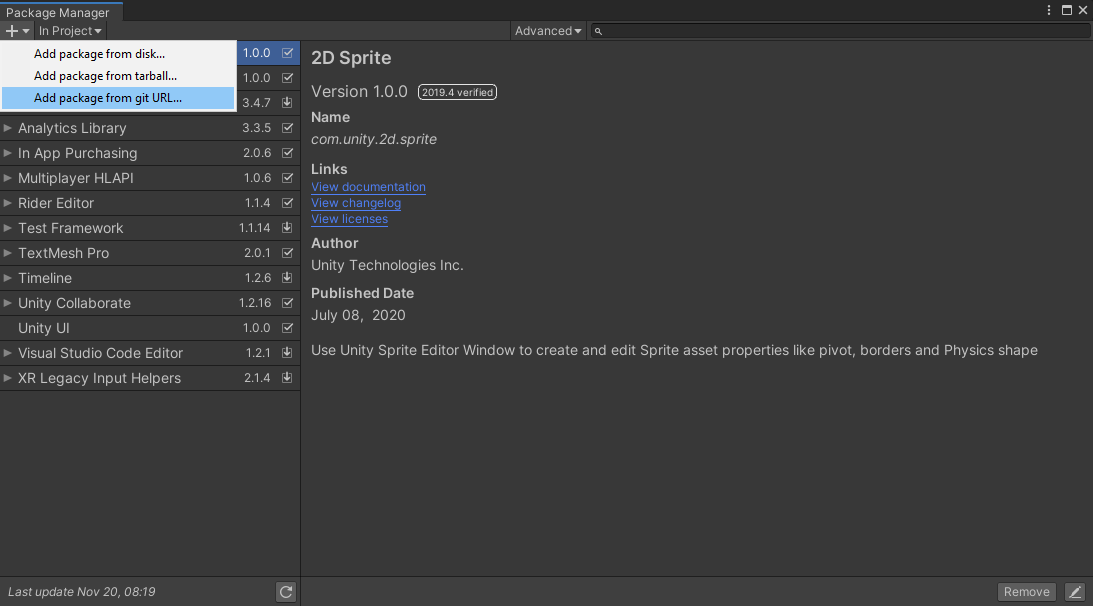Screen dimensions: 1093x606
Task: Click the checkmark box beside TextMesh Pro
Action: point(287,253)
